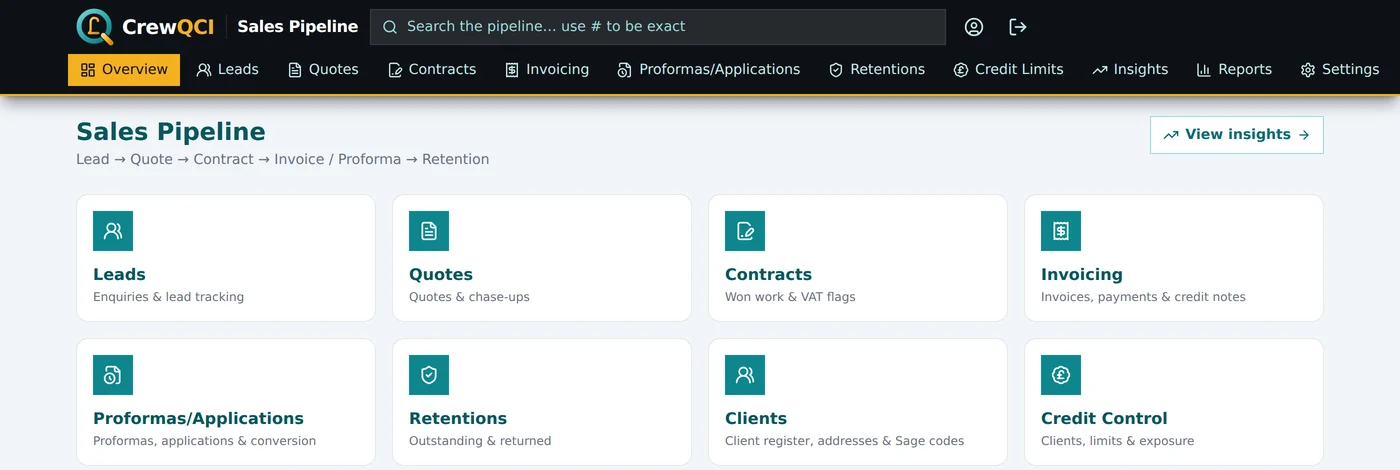Click the 'Sales Pipeline' page heading
The height and width of the screenshot is (470, 1400).
tap(171, 132)
